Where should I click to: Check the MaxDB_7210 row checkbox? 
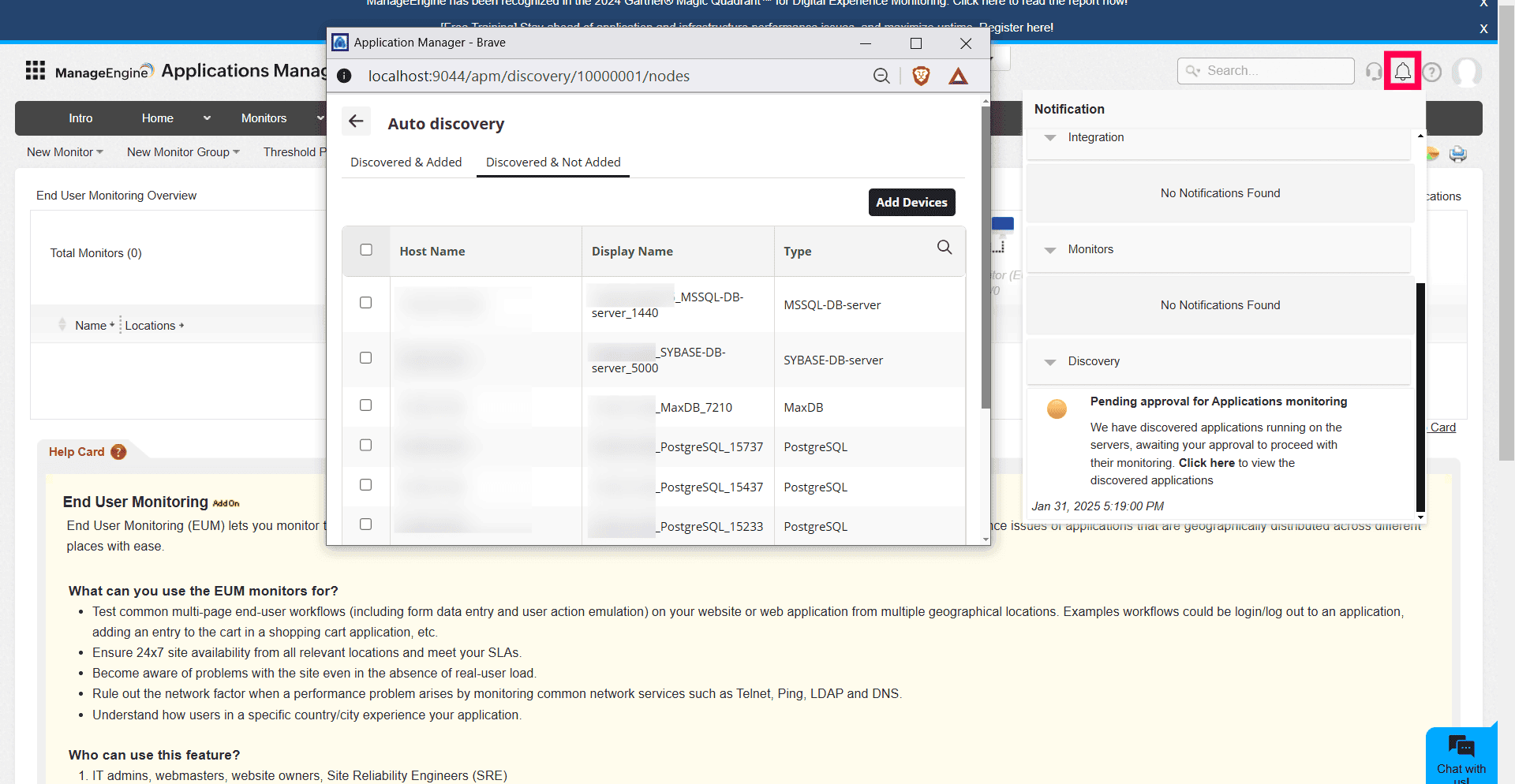click(x=365, y=405)
